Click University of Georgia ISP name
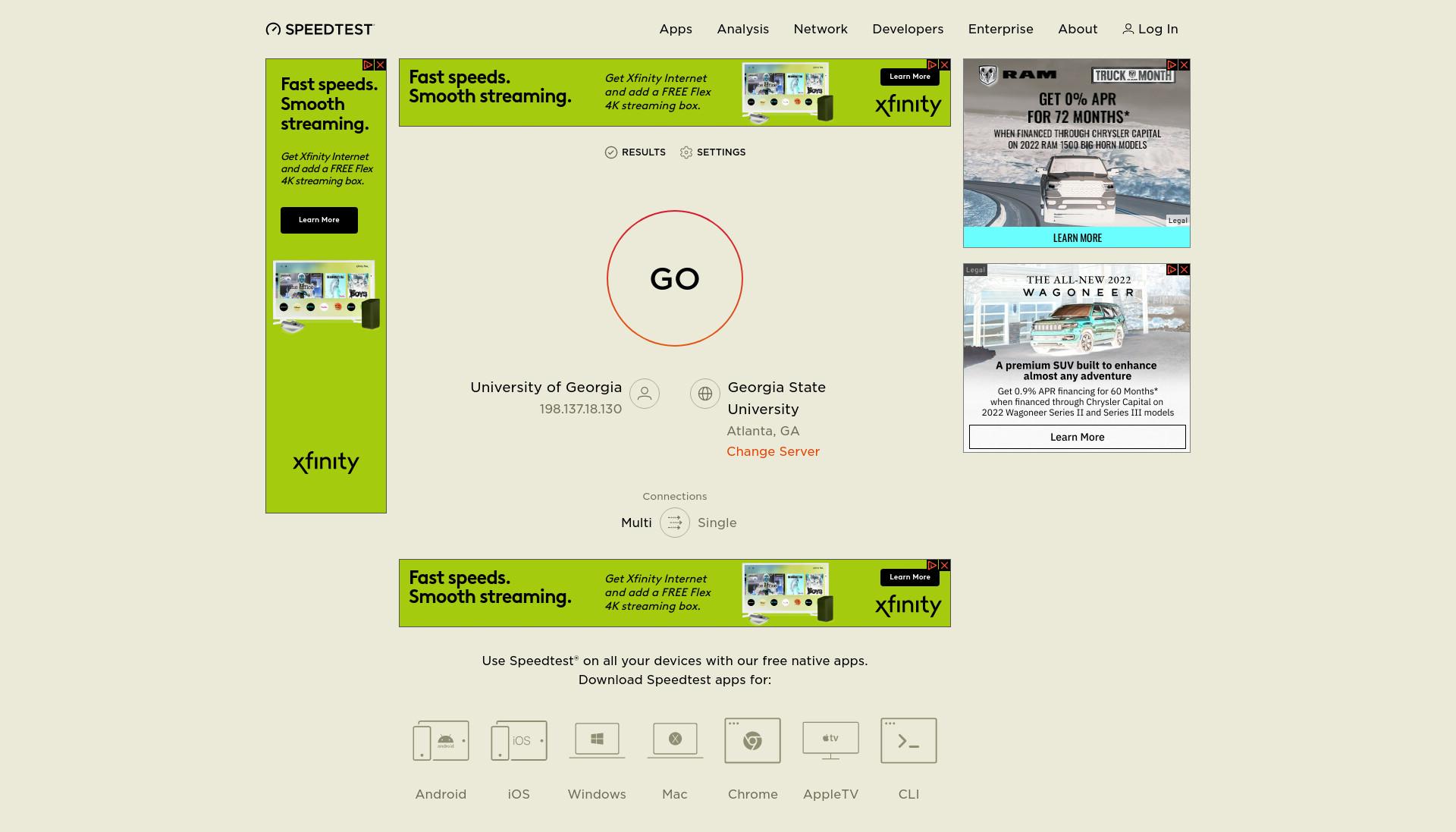Image resolution: width=1456 pixels, height=832 pixels. 546,388
